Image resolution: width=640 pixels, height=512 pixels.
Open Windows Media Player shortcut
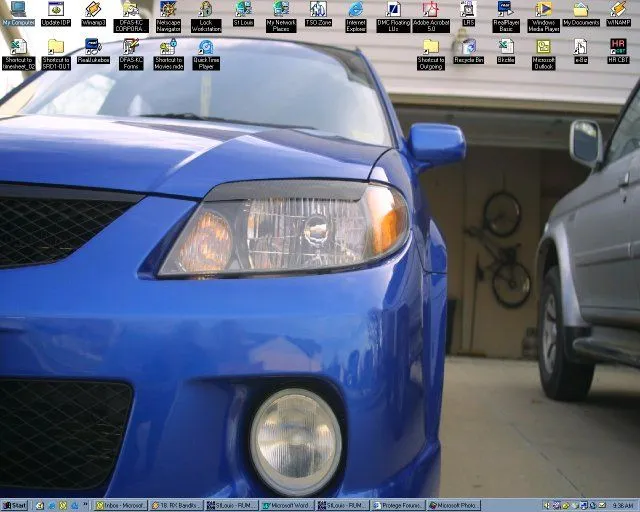(544, 10)
